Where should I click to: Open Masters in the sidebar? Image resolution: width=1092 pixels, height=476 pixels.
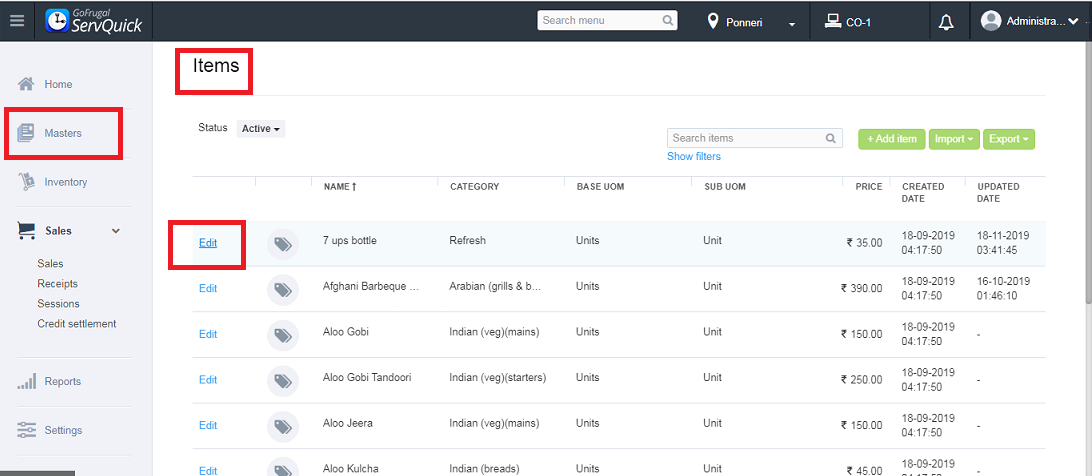pyautogui.click(x=63, y=133)
